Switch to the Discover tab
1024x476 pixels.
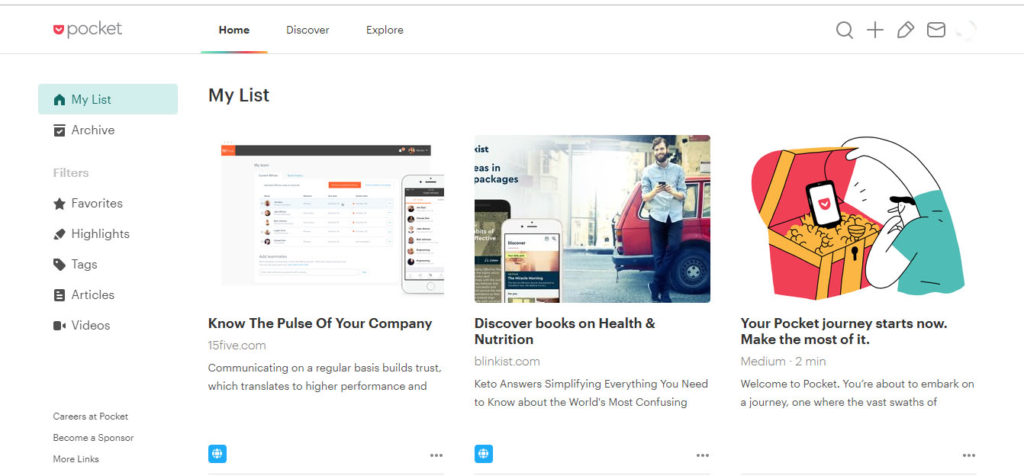[307, 30]
